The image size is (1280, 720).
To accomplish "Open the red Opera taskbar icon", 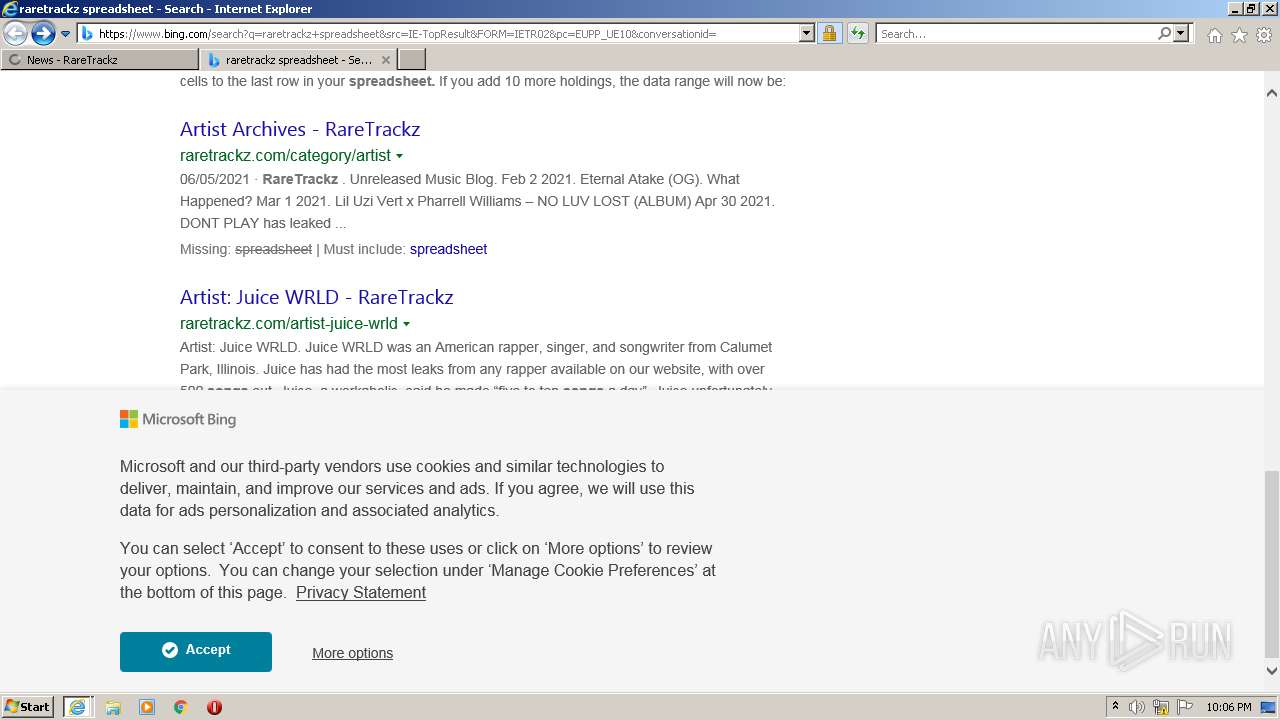I will pos(214,707).
